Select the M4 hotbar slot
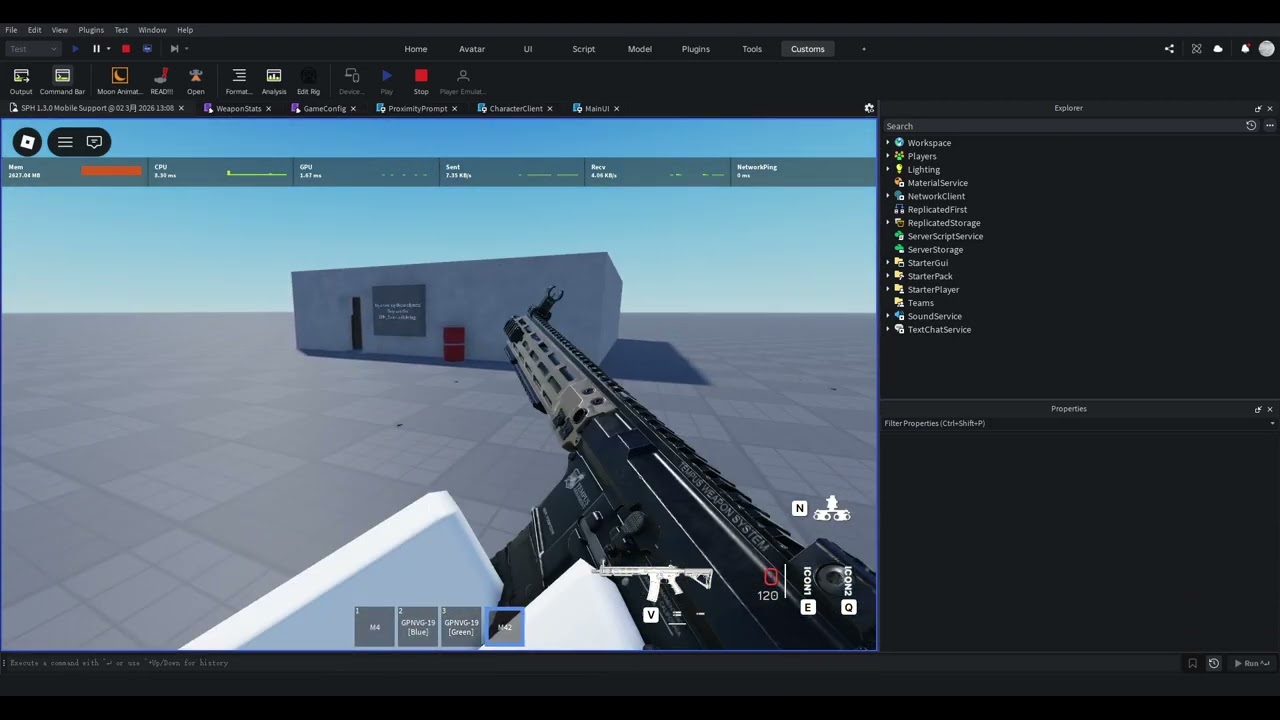Screen dimensions: 1280x720 pyautogui.click(x=375, y=626)
